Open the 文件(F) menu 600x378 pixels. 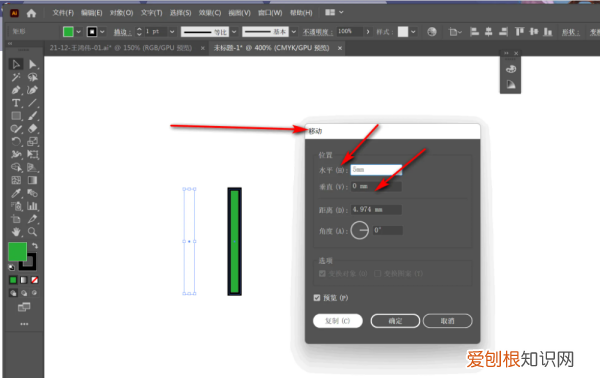63,13
